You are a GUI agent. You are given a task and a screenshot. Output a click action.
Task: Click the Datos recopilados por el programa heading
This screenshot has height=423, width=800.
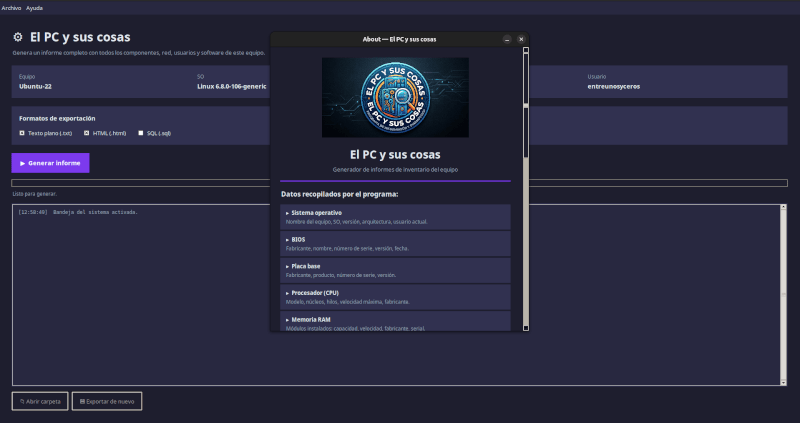tap(340, 194)
